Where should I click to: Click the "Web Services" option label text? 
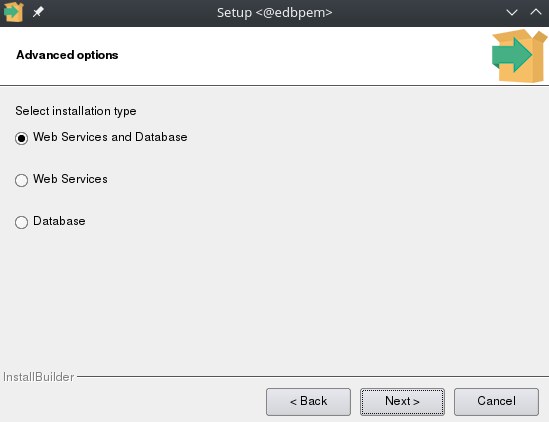[x=70, y=179]
